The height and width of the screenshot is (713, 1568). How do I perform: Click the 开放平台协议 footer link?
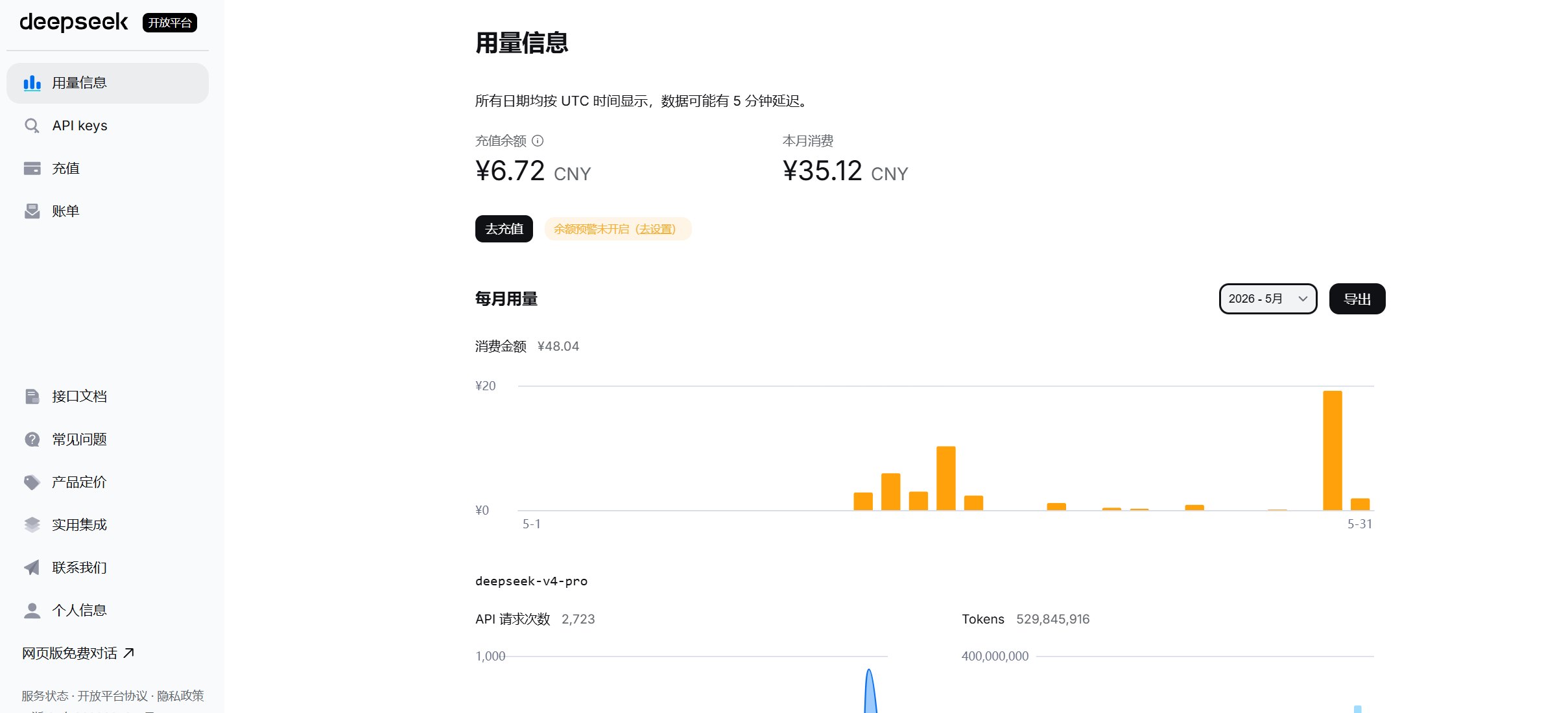click(113, 696)
